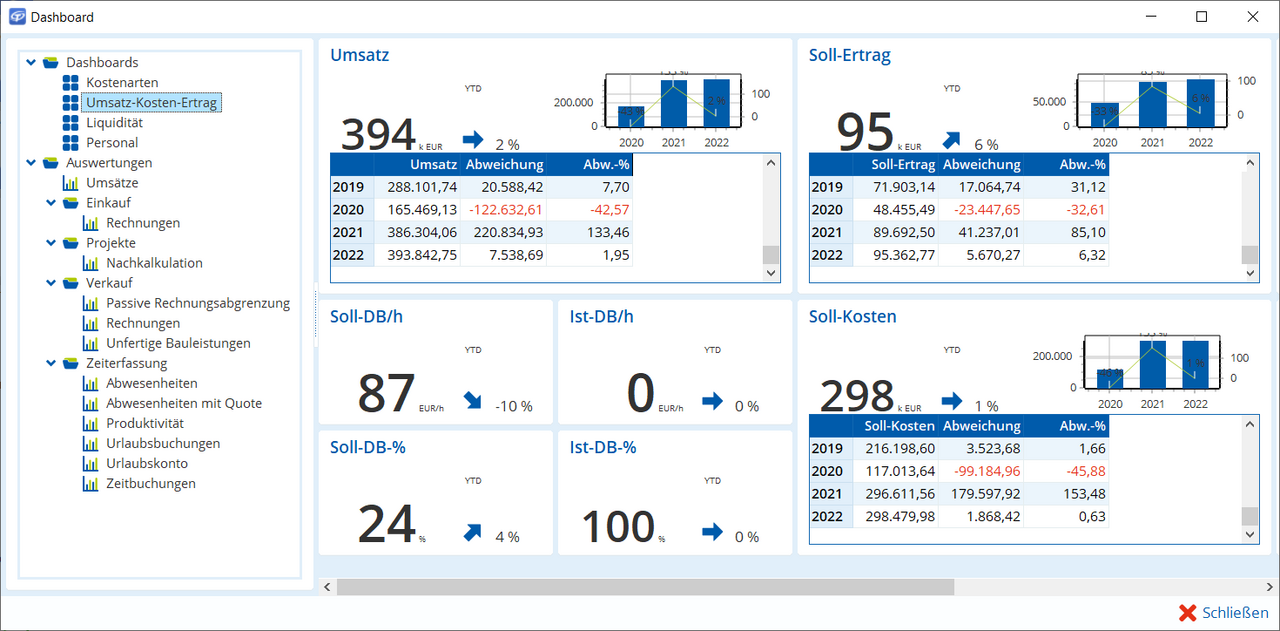1280x631 pixels.
Task: Collapse the Einkauf tree branch
Action: tap(51, 203)
